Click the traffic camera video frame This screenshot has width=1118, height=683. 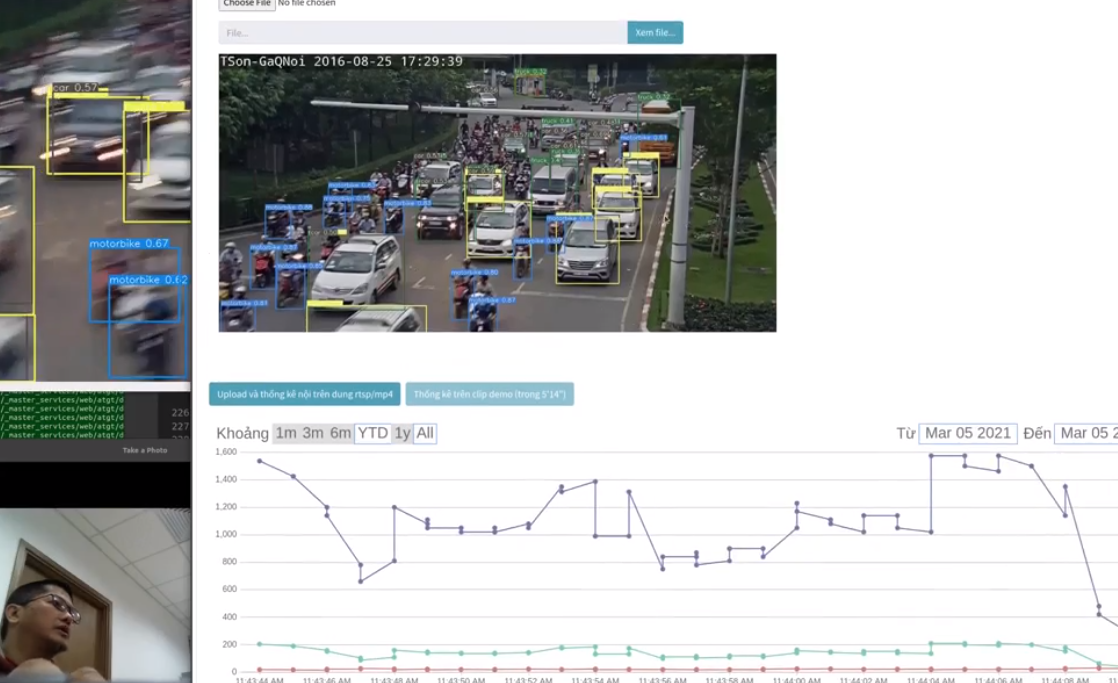coord(497,192)
